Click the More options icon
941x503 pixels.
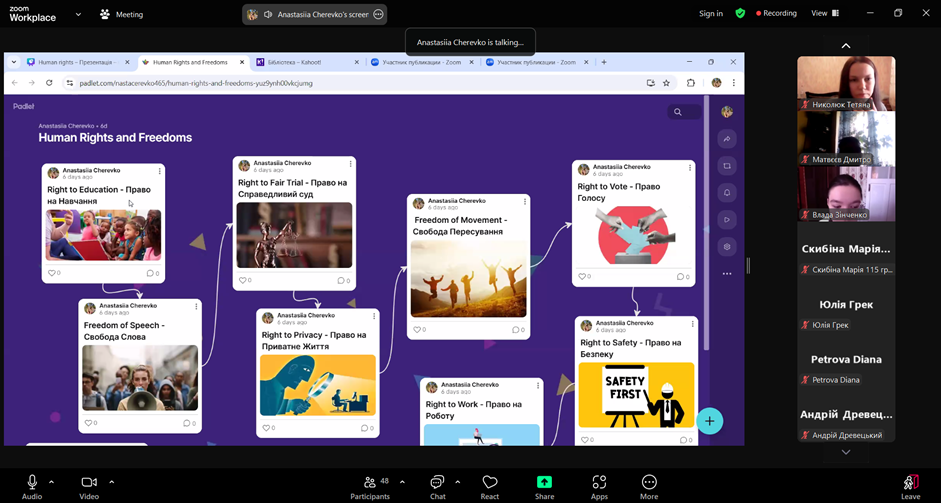649,483
